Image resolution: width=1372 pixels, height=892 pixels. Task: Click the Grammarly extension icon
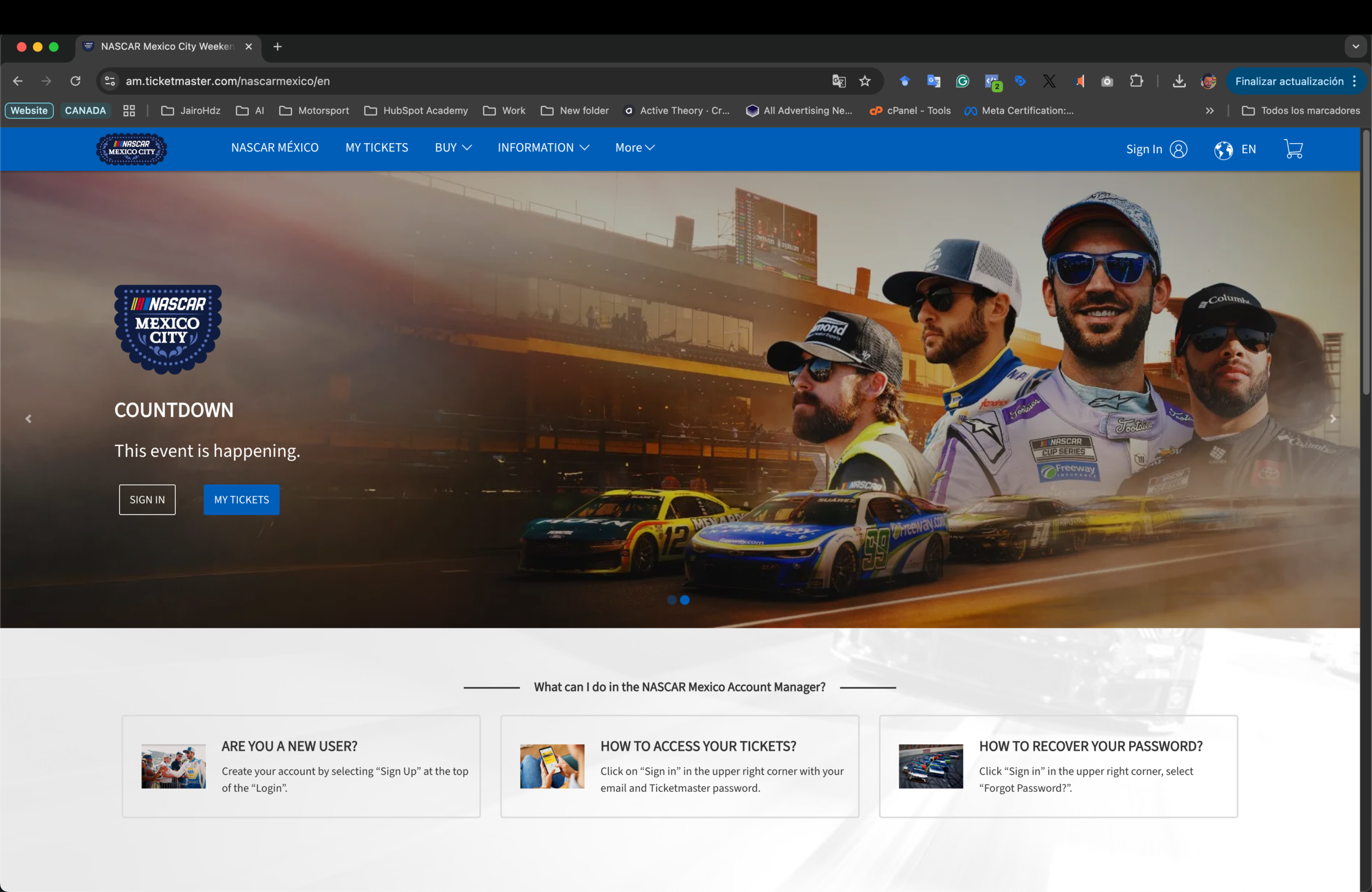(x=962, y=81)
